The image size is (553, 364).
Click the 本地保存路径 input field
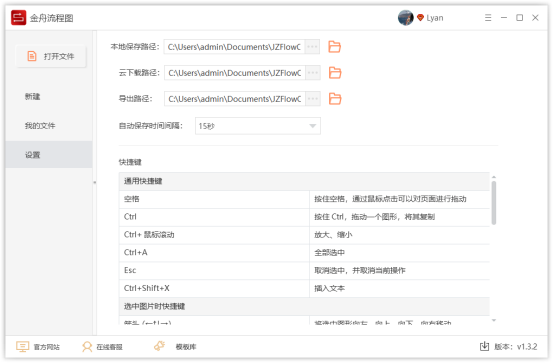[234, 47]
